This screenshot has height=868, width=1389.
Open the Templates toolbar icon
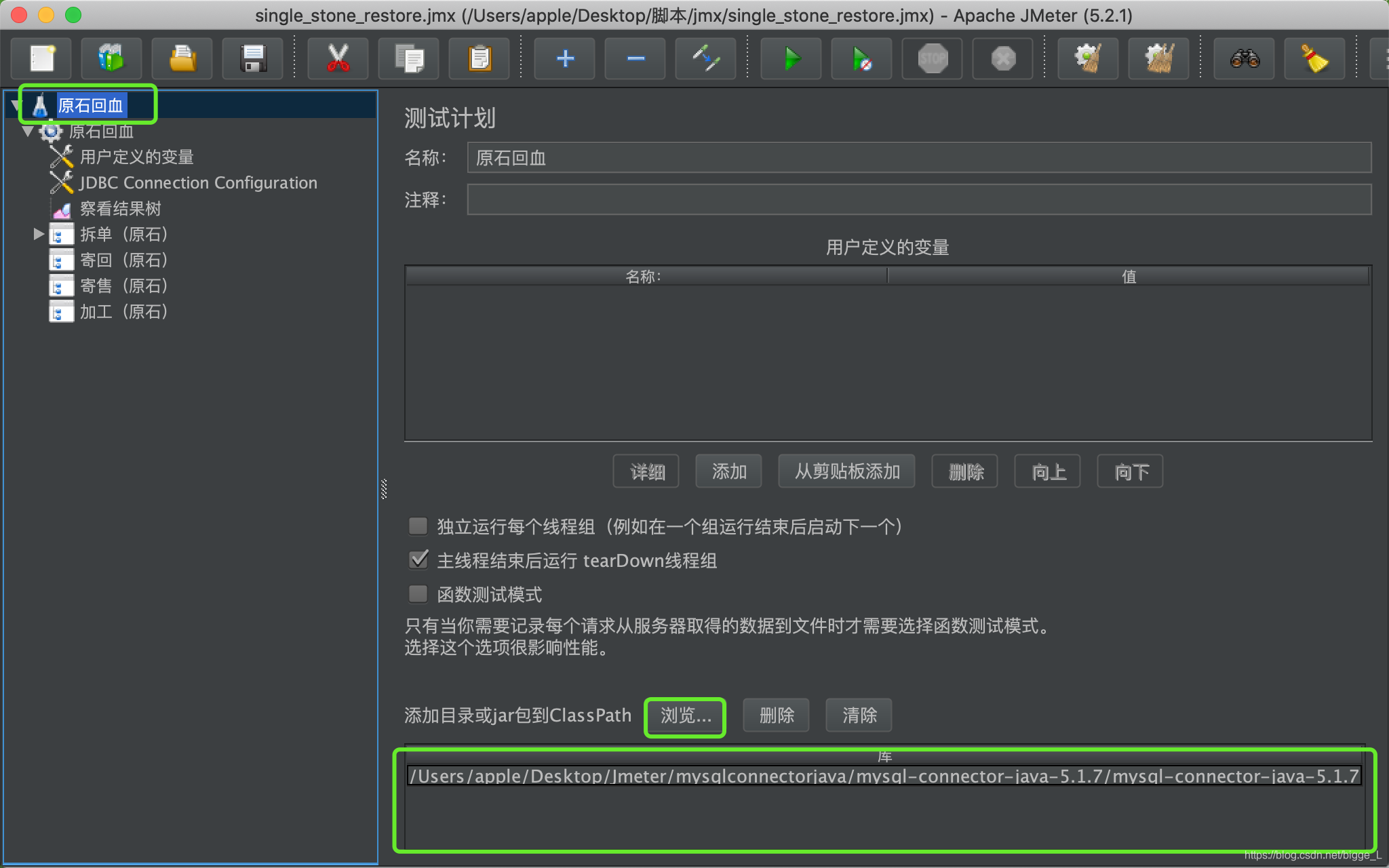coord(112,58)
